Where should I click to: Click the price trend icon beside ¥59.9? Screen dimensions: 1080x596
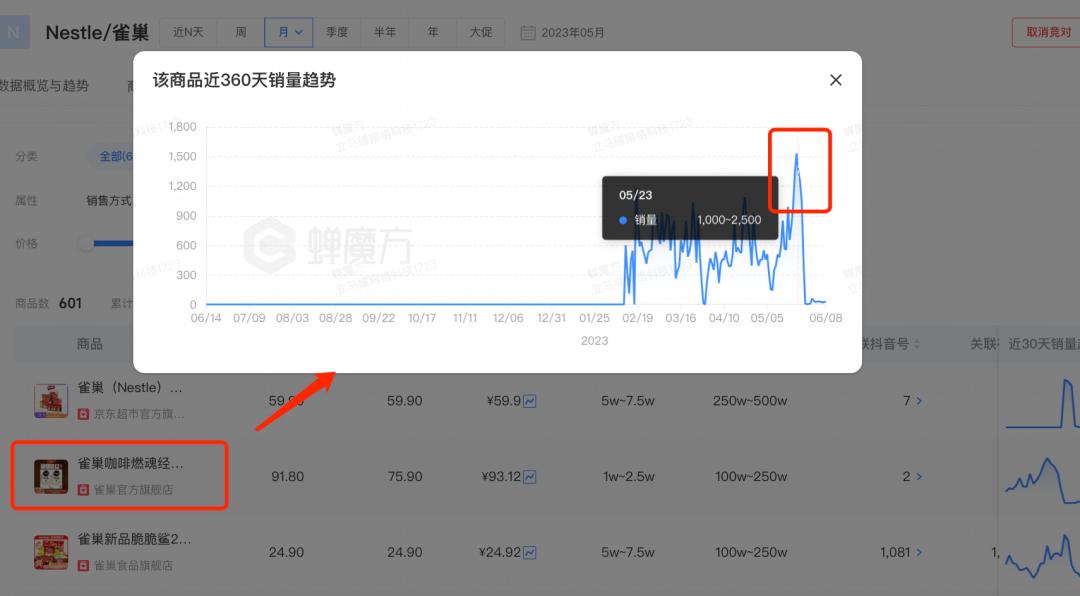pyautogui.click(x=528, y=400)
